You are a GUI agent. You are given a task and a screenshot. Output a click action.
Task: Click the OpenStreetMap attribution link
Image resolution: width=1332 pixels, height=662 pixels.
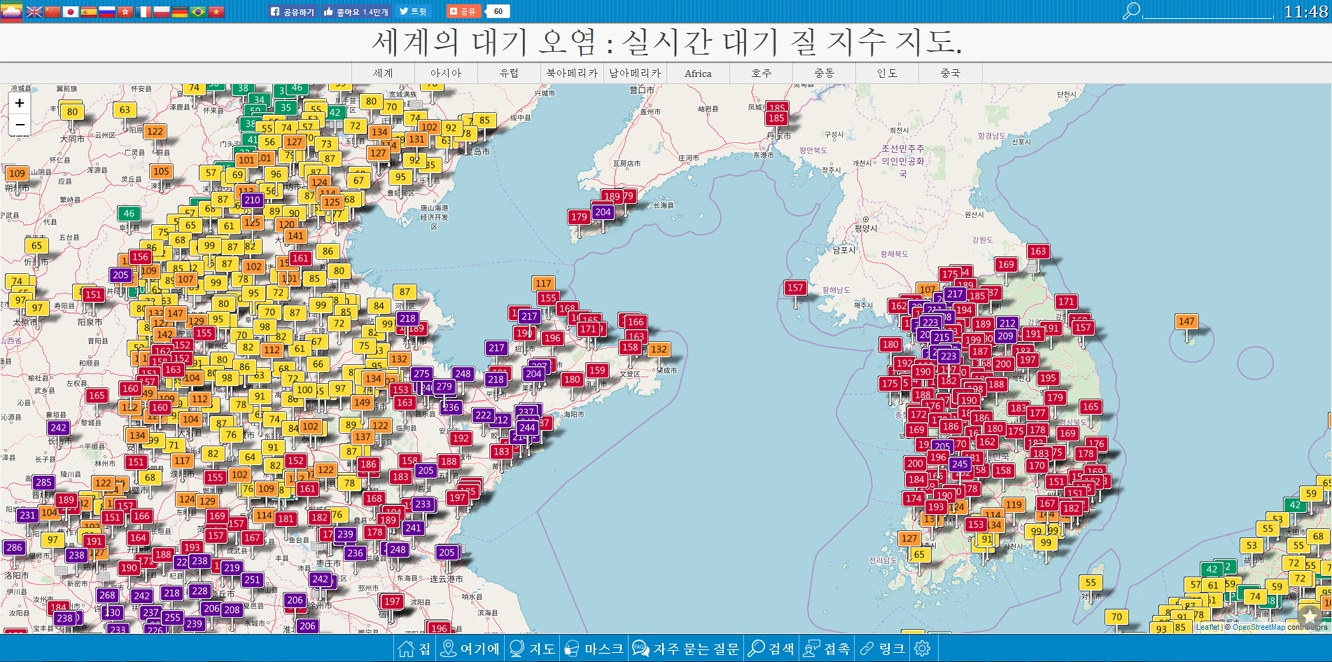[x=1258, y=627]
